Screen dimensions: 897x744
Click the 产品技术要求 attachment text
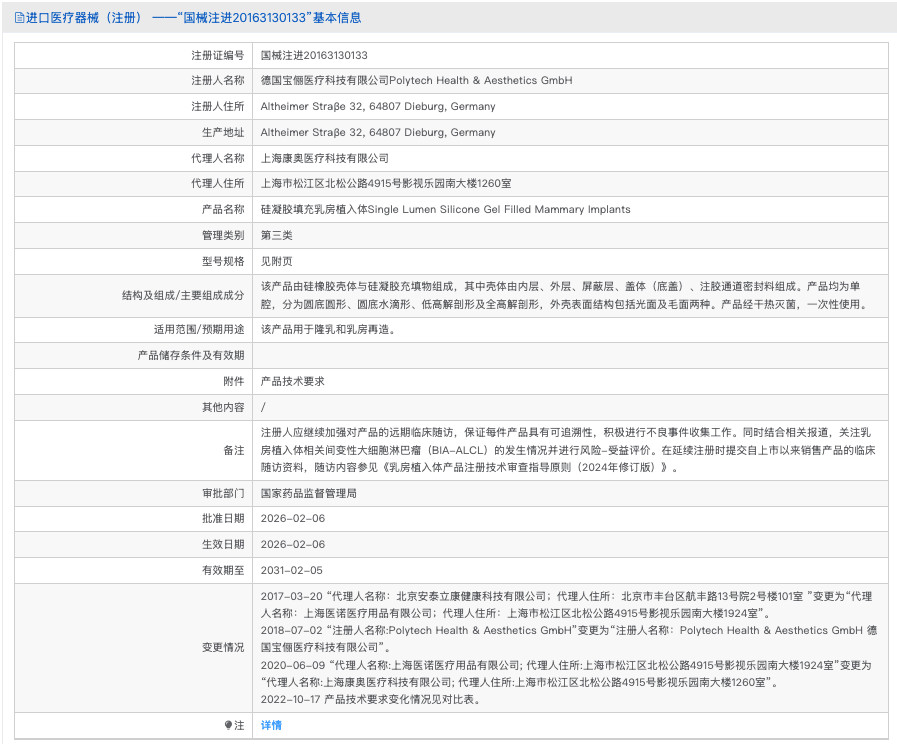(292, 381)
